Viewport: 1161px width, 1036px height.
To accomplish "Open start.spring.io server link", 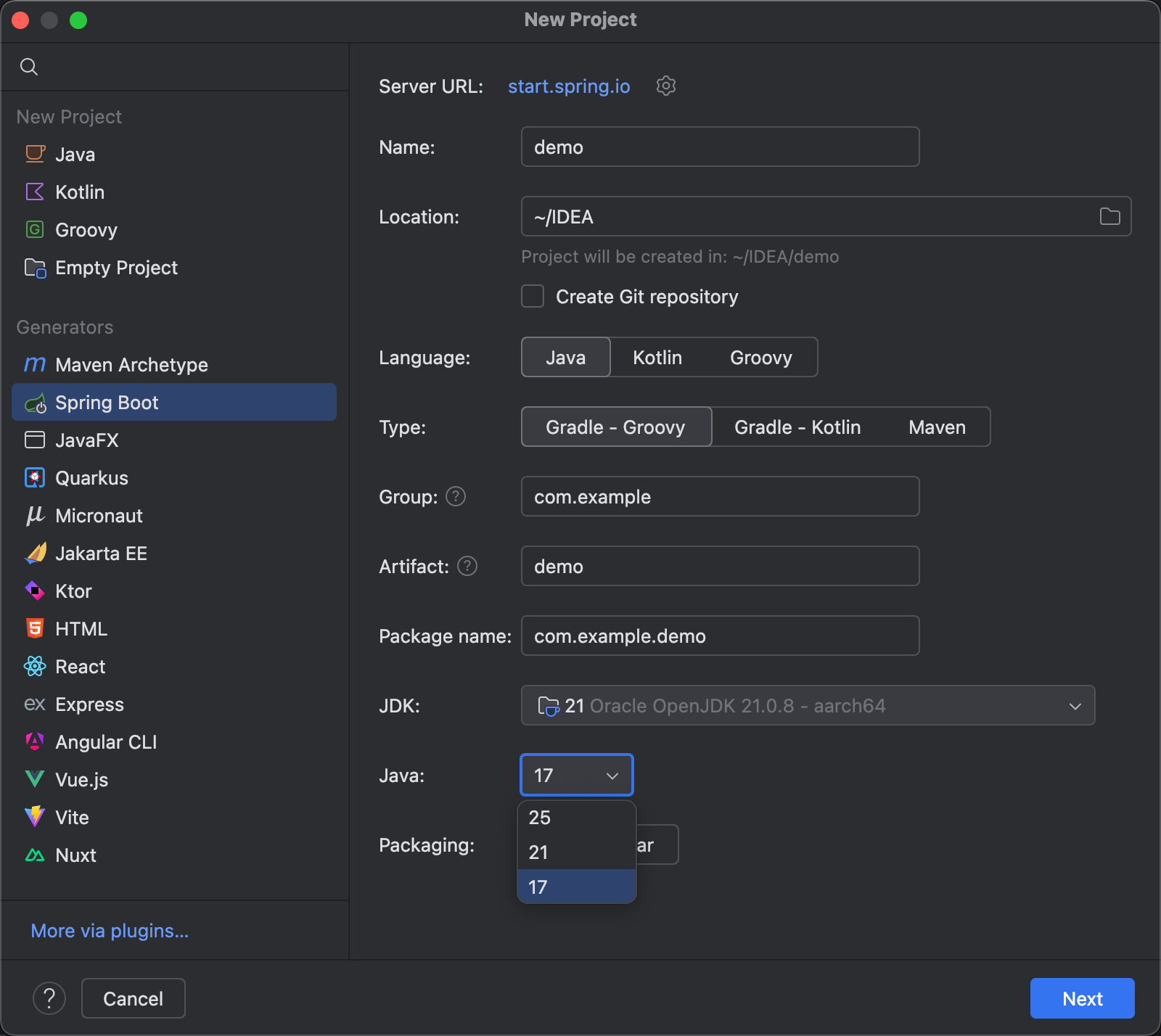I will pyautogui.click(x=569, y=86).
